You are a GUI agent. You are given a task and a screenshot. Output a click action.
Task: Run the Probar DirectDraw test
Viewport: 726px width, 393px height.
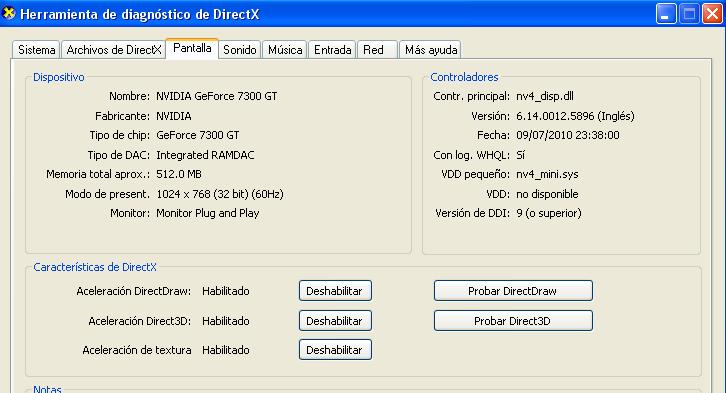(x=513, y=291)
